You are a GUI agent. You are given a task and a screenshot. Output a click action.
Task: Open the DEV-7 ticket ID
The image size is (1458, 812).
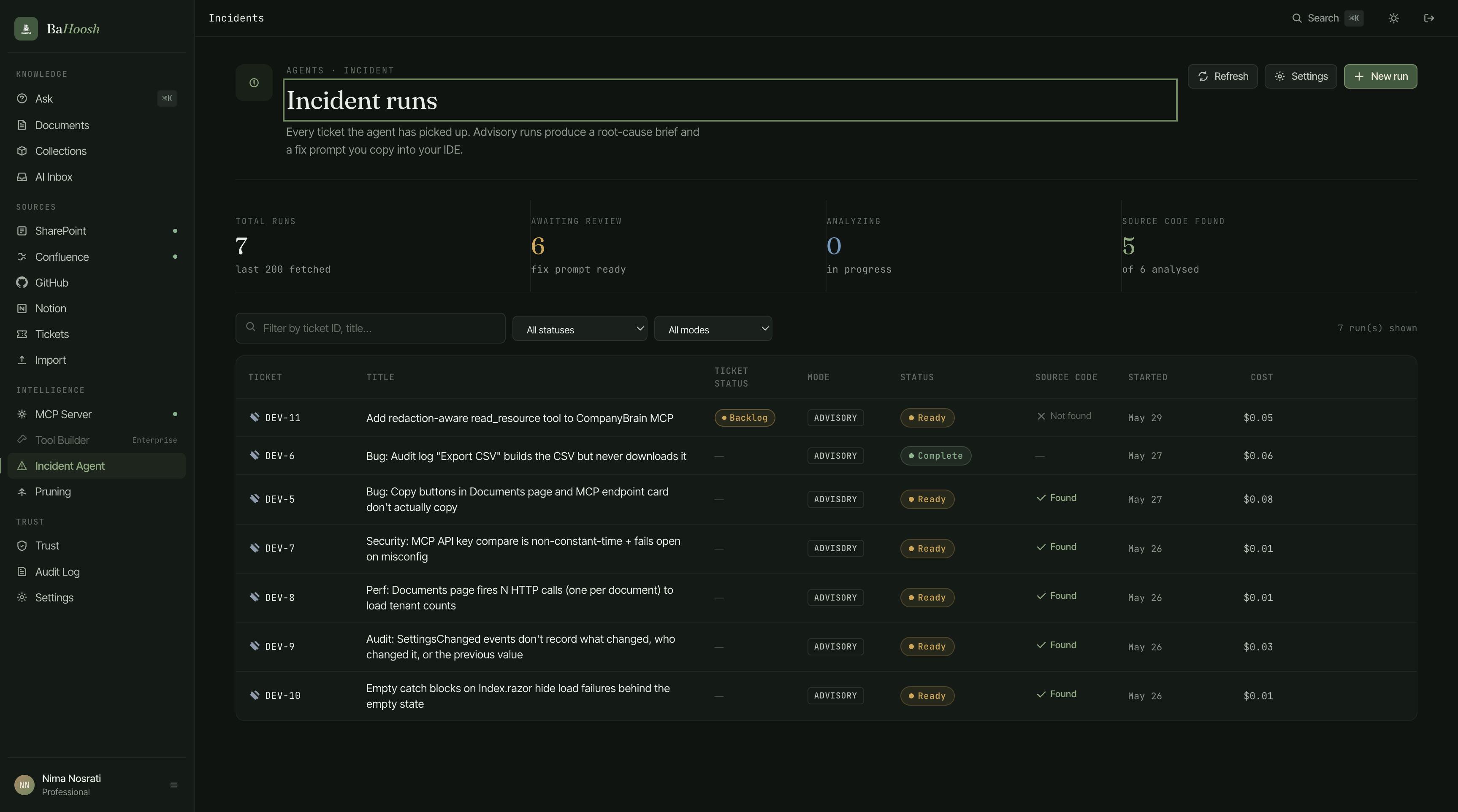click(279, 548)
